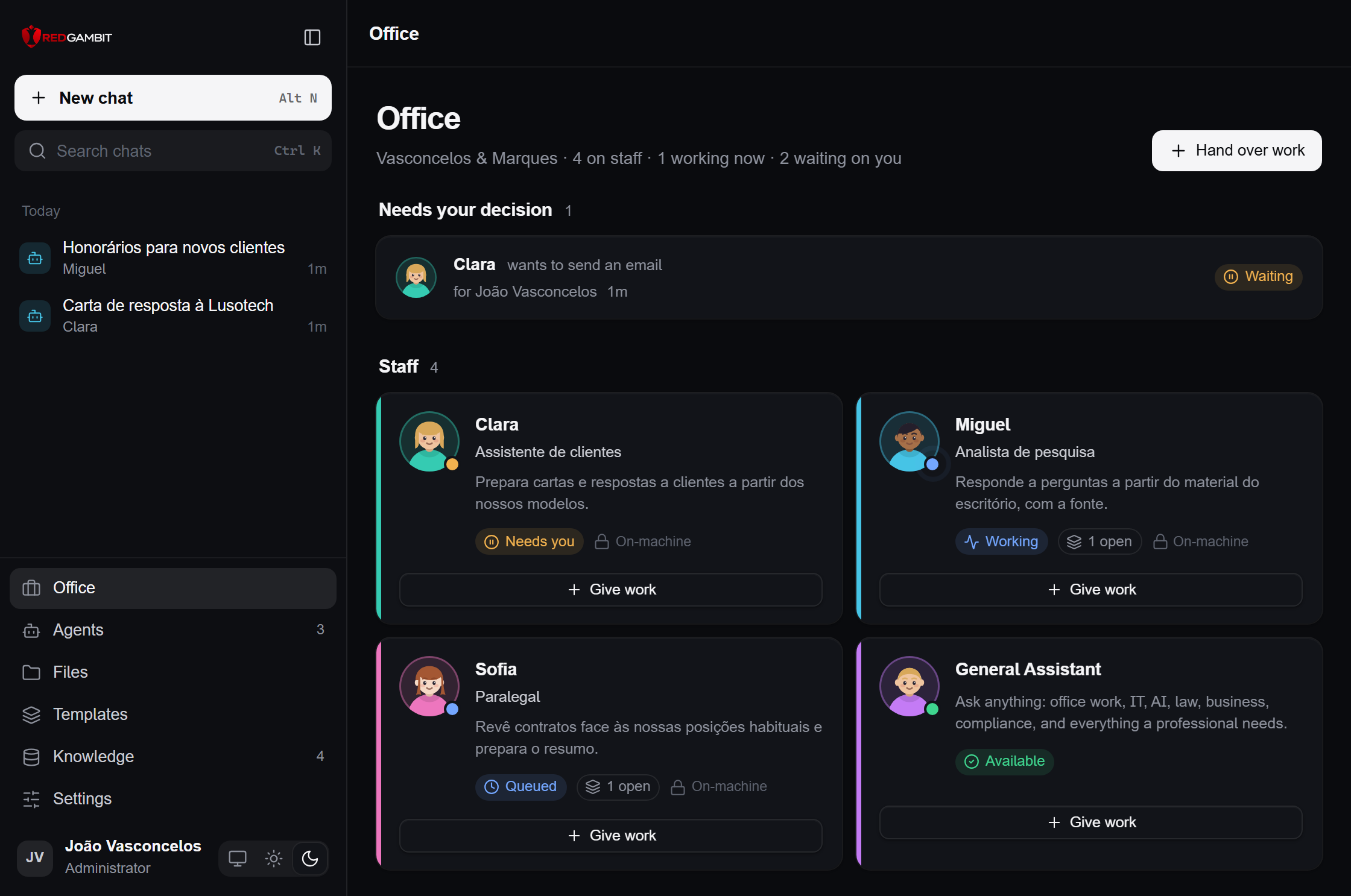
Task: Click Miguel's Working status badge
Action: [x=1002, y=541]
